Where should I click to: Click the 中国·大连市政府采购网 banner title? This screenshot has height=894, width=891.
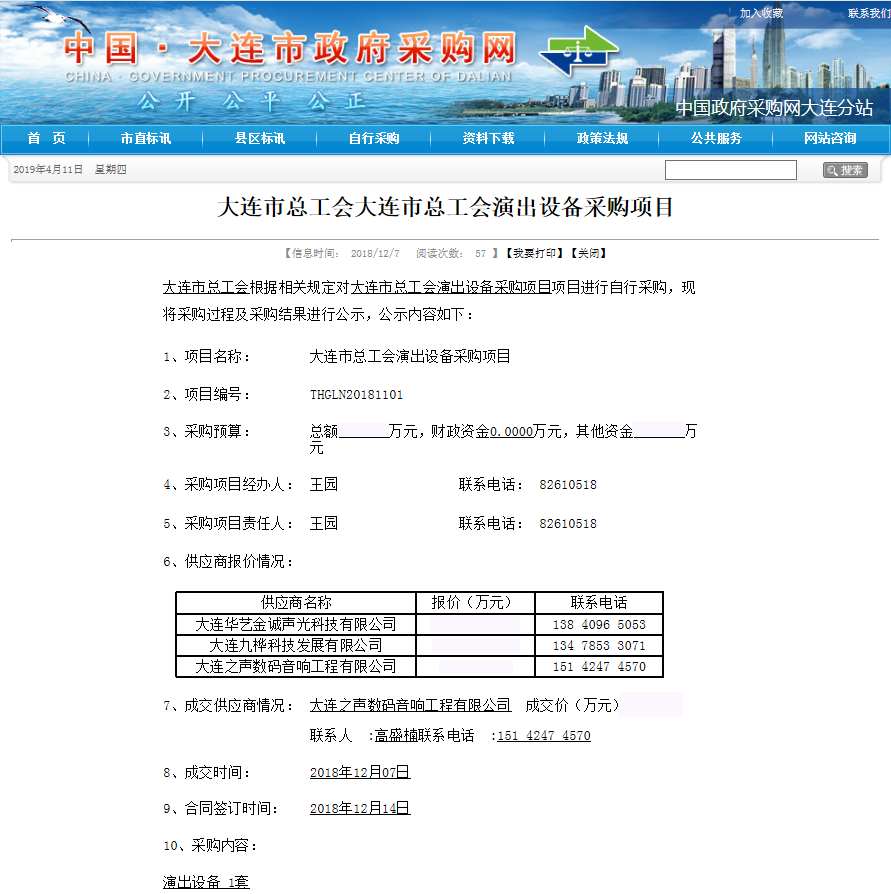(x=290, y=48)
